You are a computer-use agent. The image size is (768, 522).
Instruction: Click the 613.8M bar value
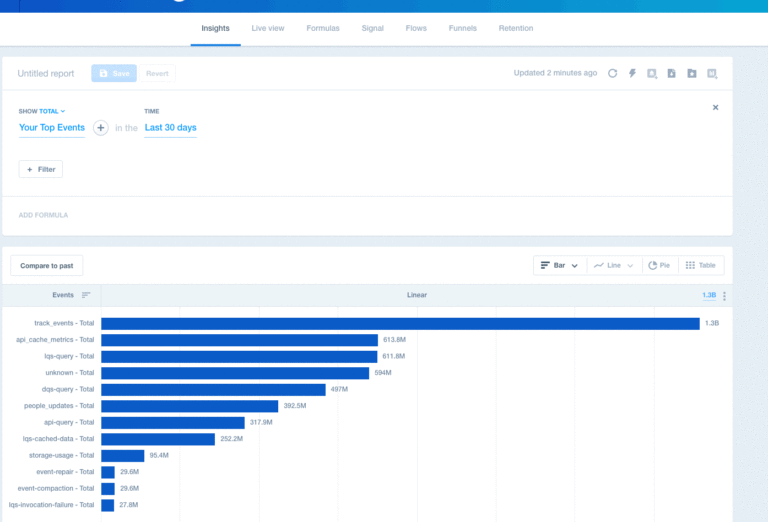tap(394, 340)
